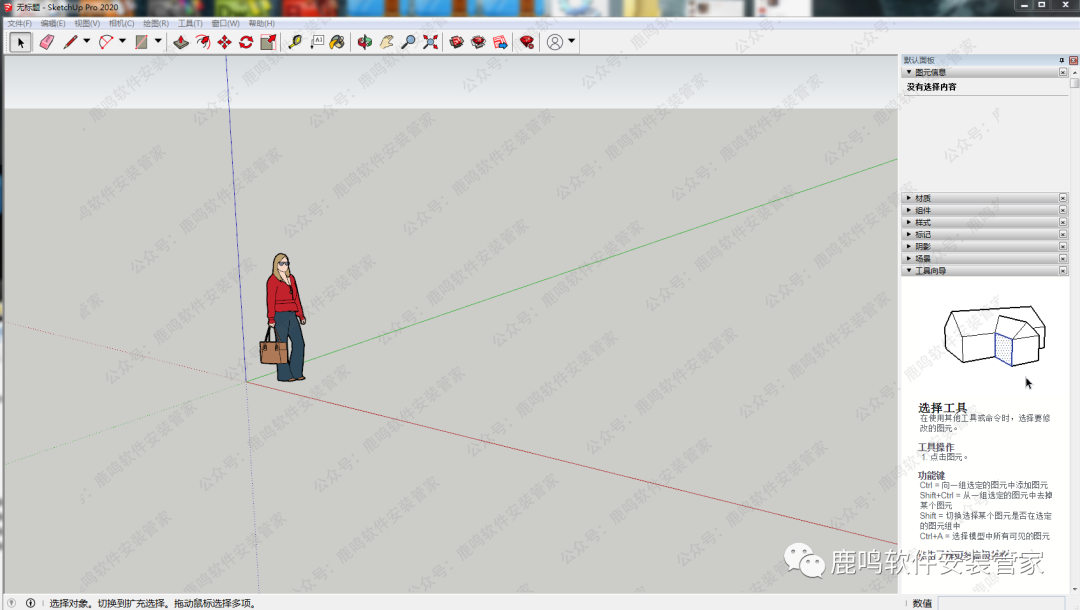Pick the Tape Measure tool
This screenshot has height=610, width=1080.
click(294, 42)
